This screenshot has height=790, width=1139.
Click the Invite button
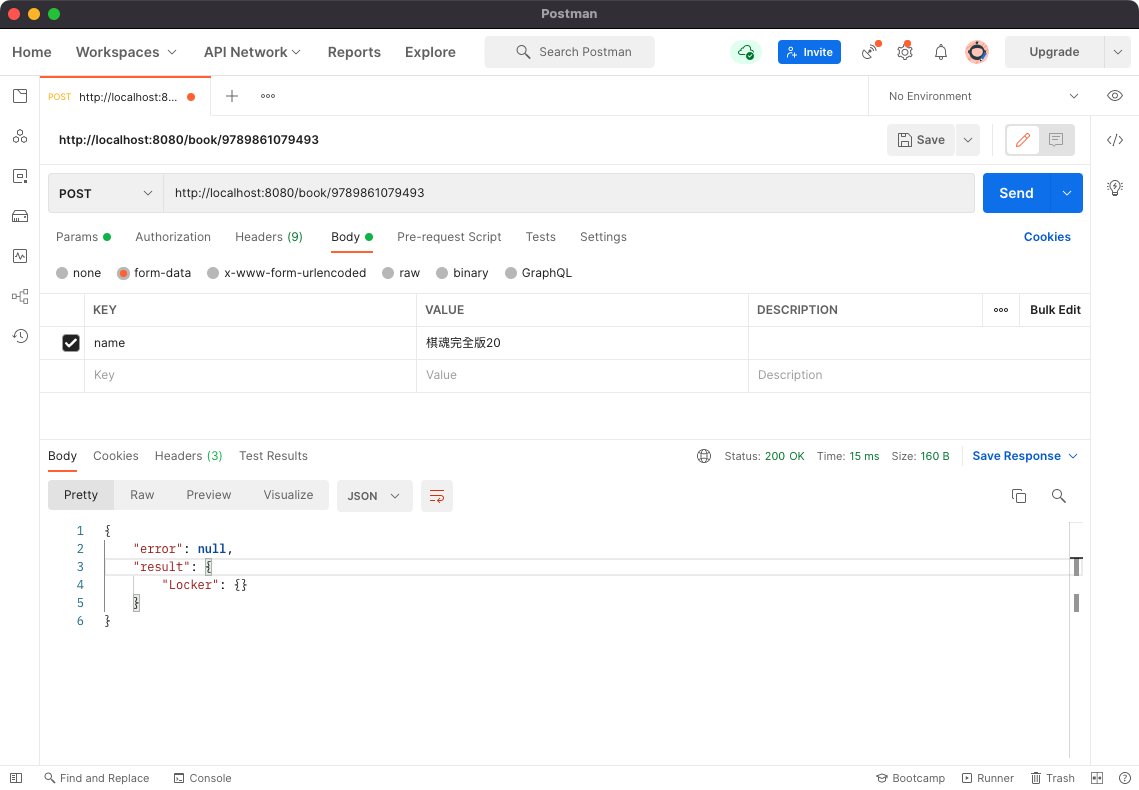809,52
